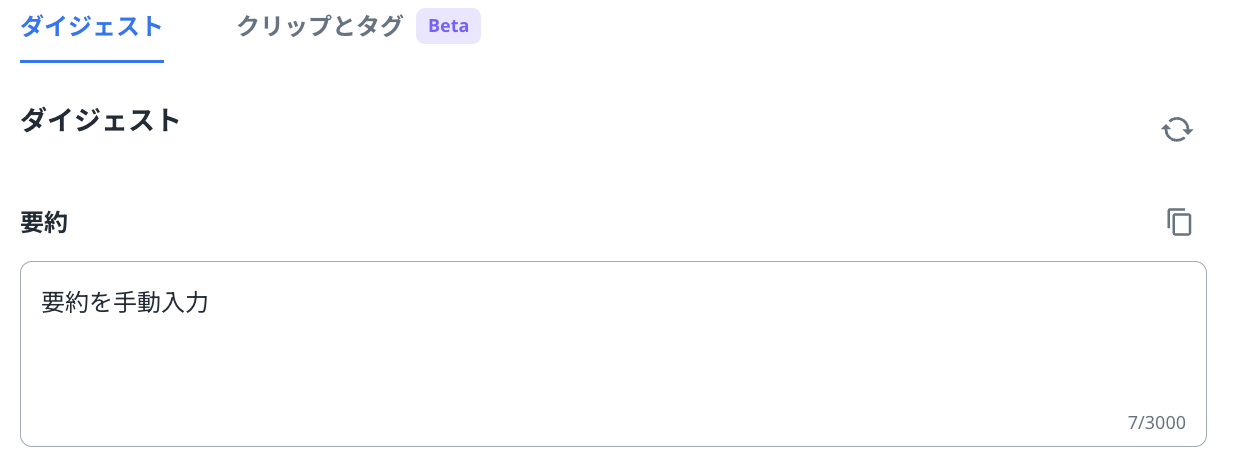Viewport: 1233px width, 468px height.
Task: Copy 要約 content to clipboard
Action: pyautogui.click(x=1179, y=222)
